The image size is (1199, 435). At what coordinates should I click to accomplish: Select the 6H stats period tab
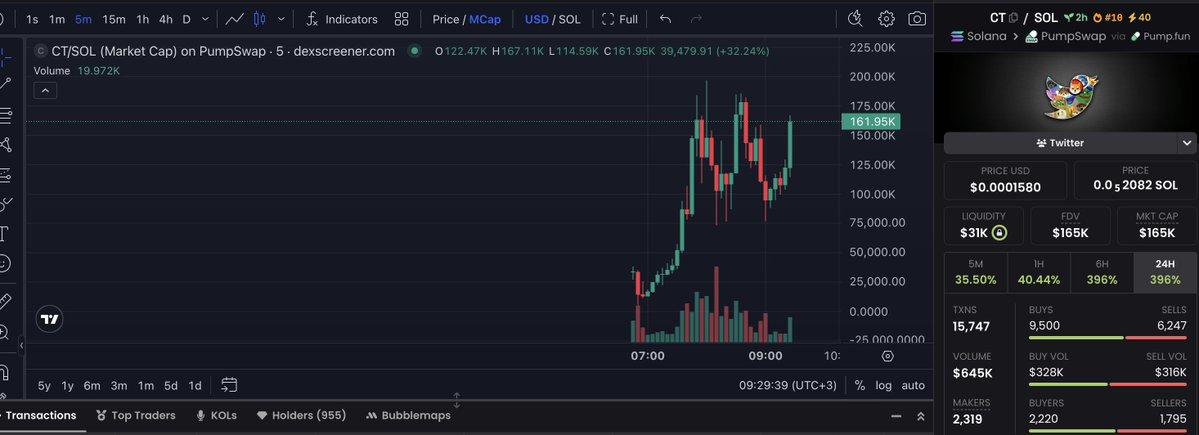(x=1102, y=273)
